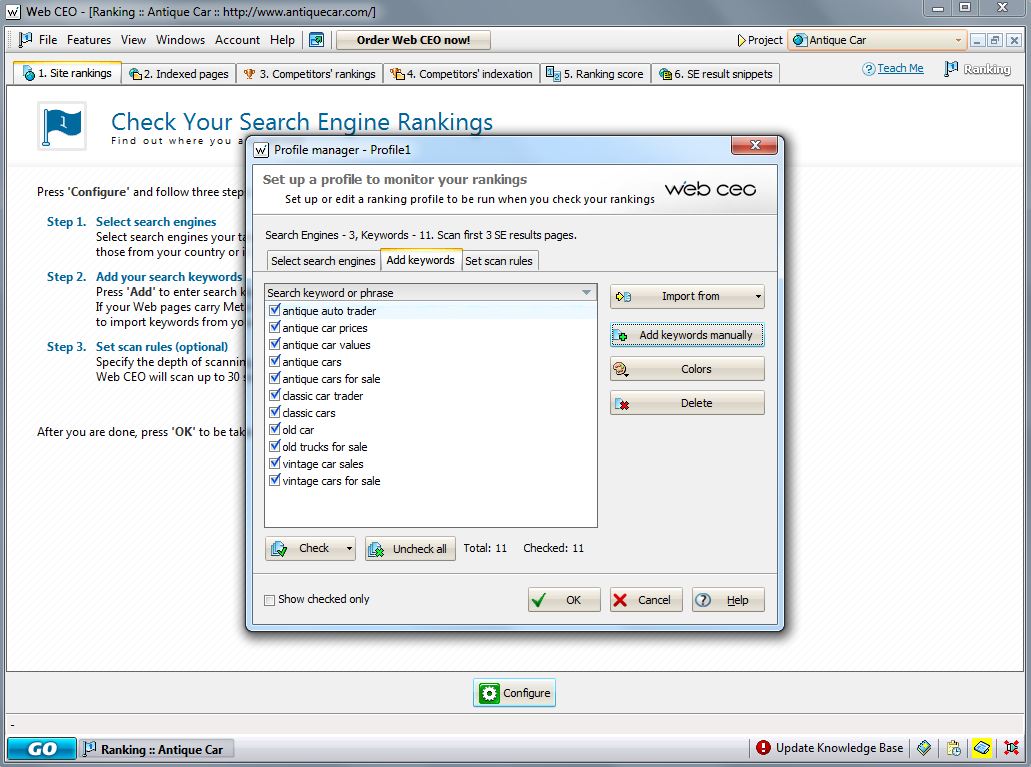Click the Colors button
The image size is (1031, 767).
point(687,369)
